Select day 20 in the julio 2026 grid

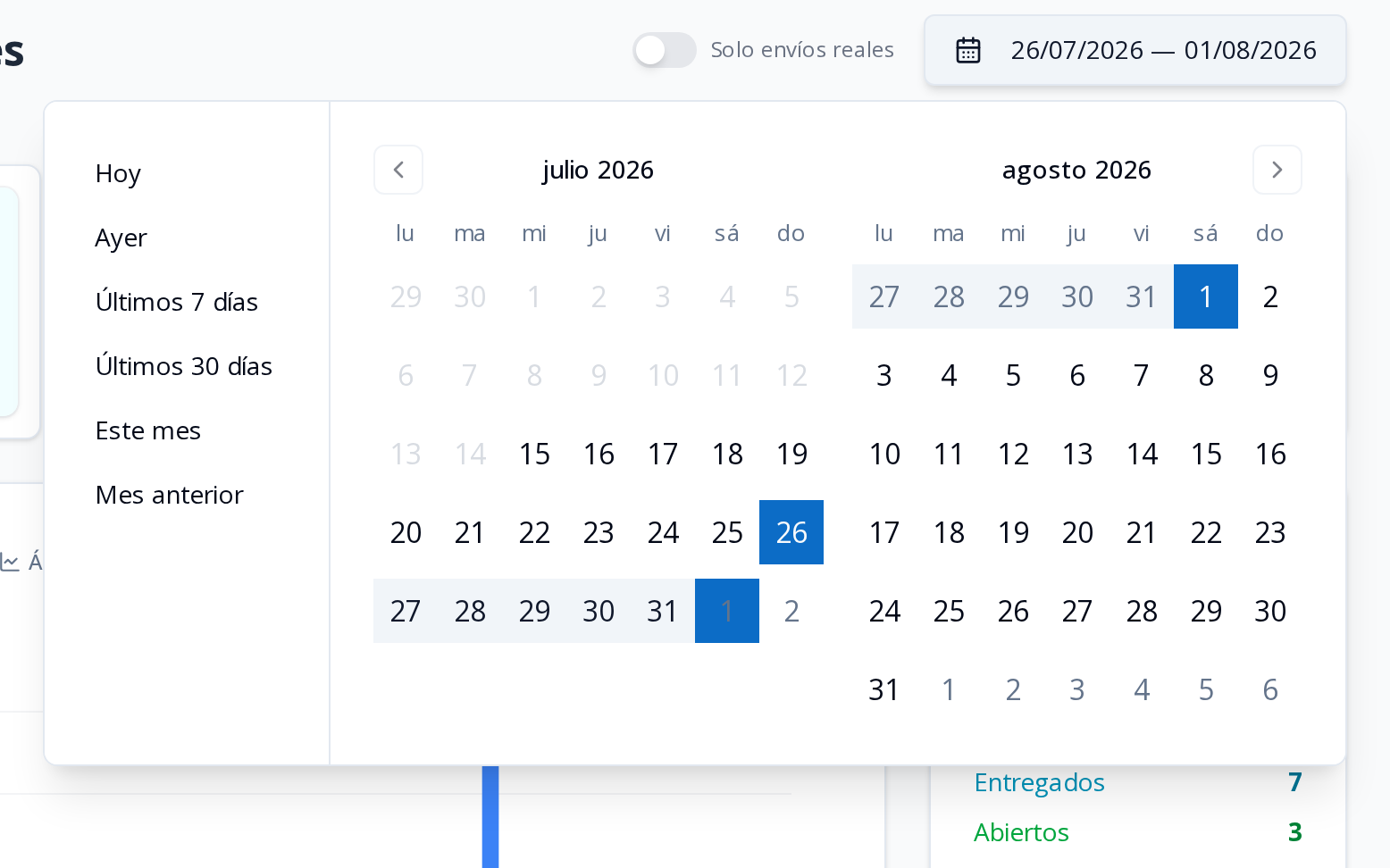pyautogui.click(x=406, y=532)
